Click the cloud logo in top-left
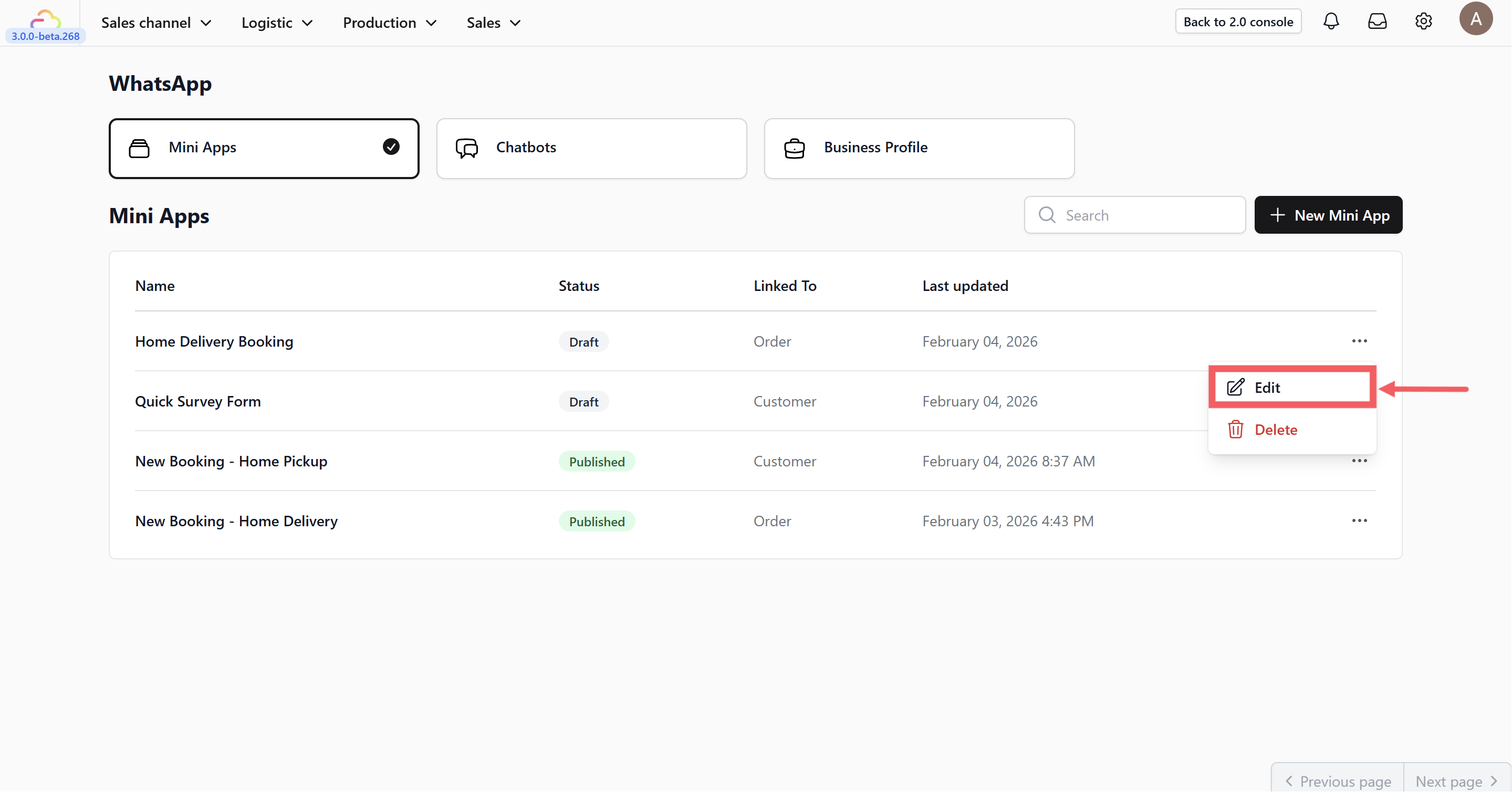Viewport: 1512px width, 792px height. [45, 19]
